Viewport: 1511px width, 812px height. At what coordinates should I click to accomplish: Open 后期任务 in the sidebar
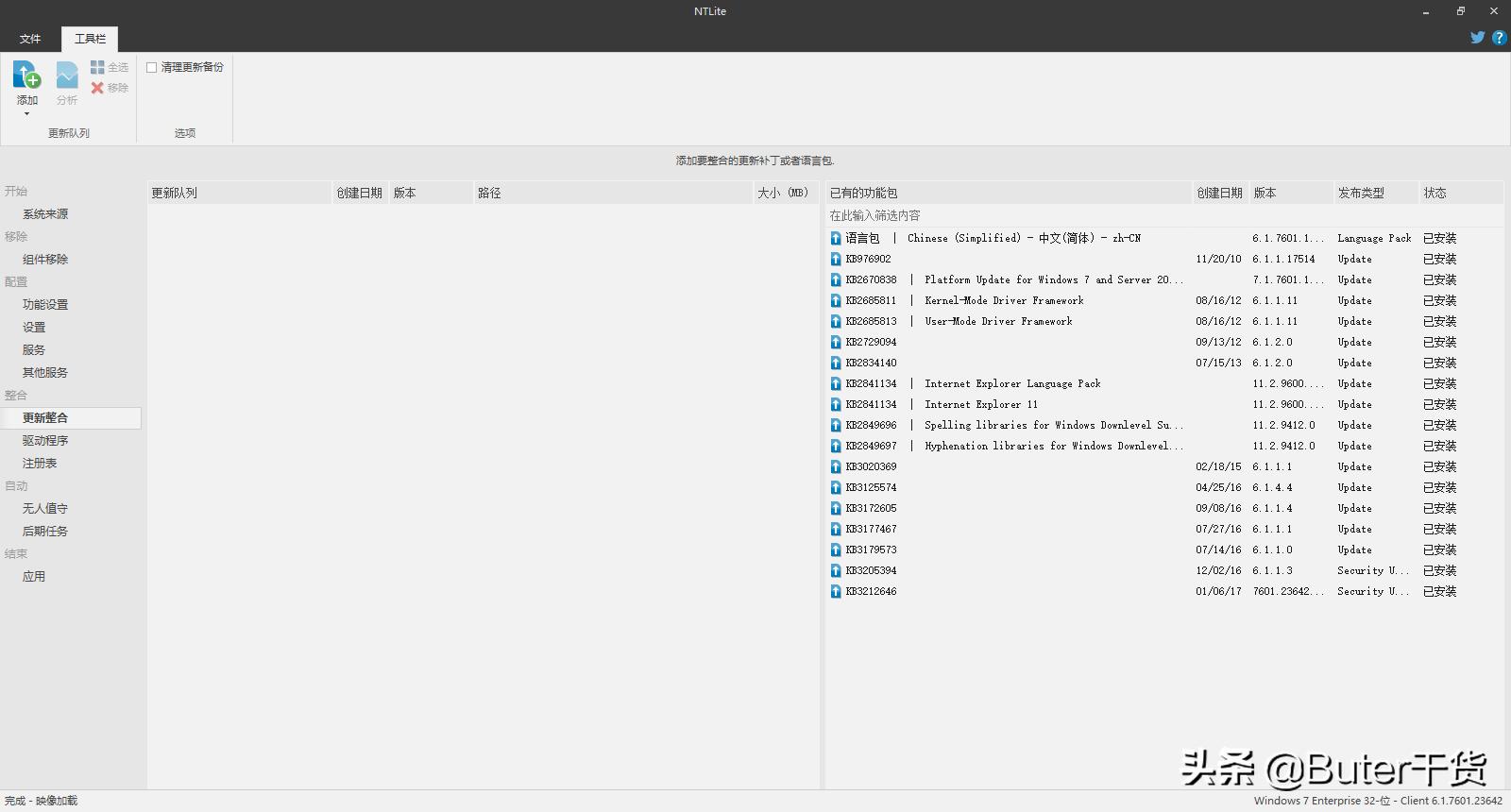click(45, 532)
